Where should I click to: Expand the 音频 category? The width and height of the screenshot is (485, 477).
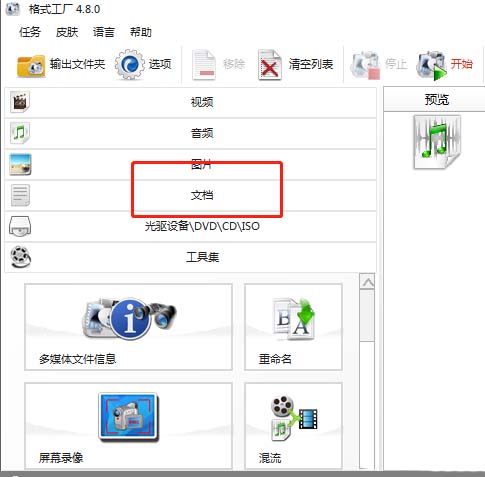pos(190,133)
